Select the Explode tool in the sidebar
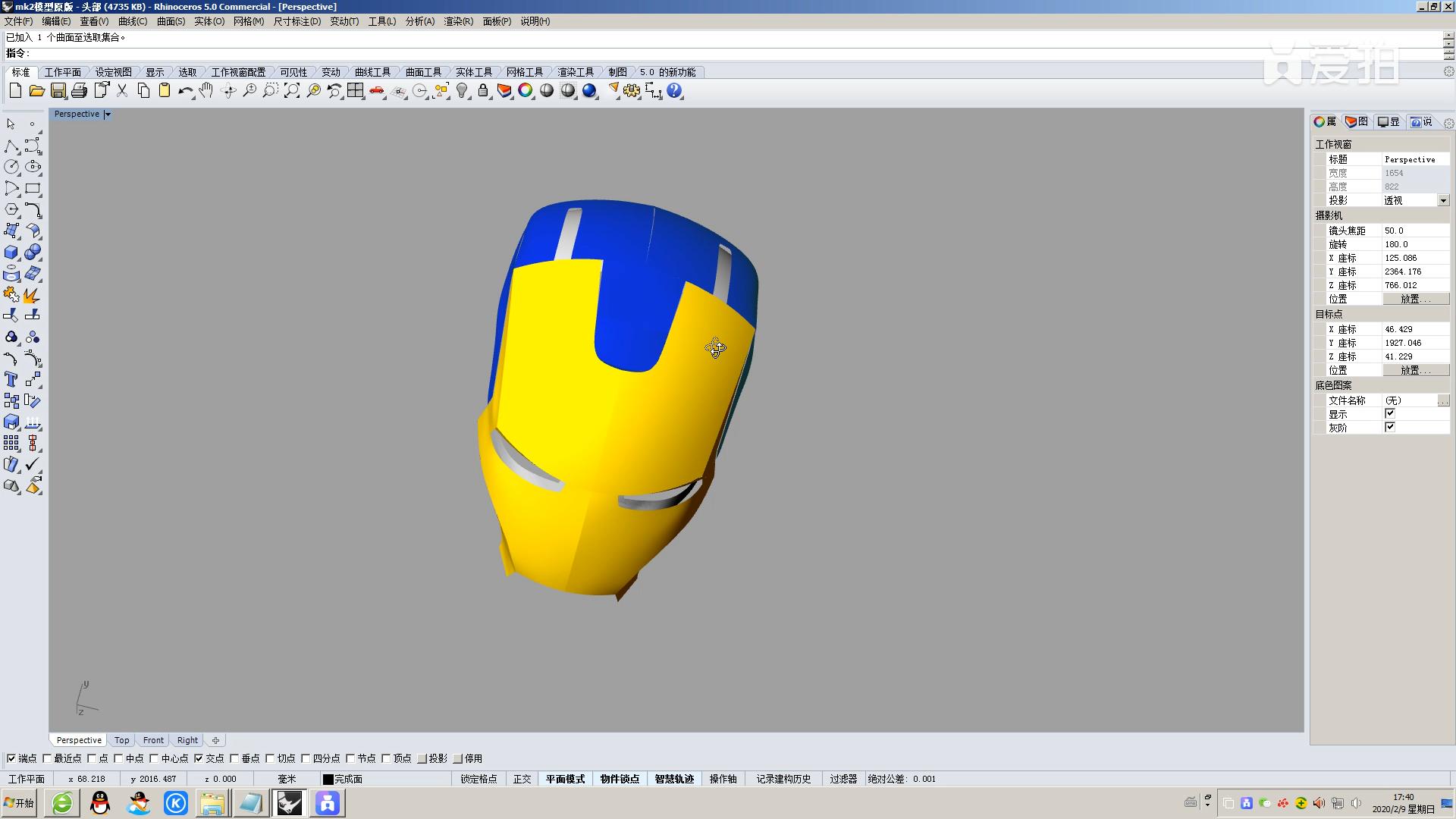 33,294
